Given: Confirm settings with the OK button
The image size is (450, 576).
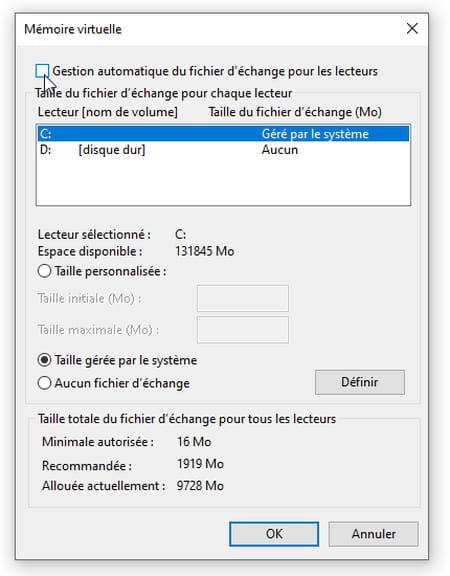Looking at the screenshot, I should point(274,534).
